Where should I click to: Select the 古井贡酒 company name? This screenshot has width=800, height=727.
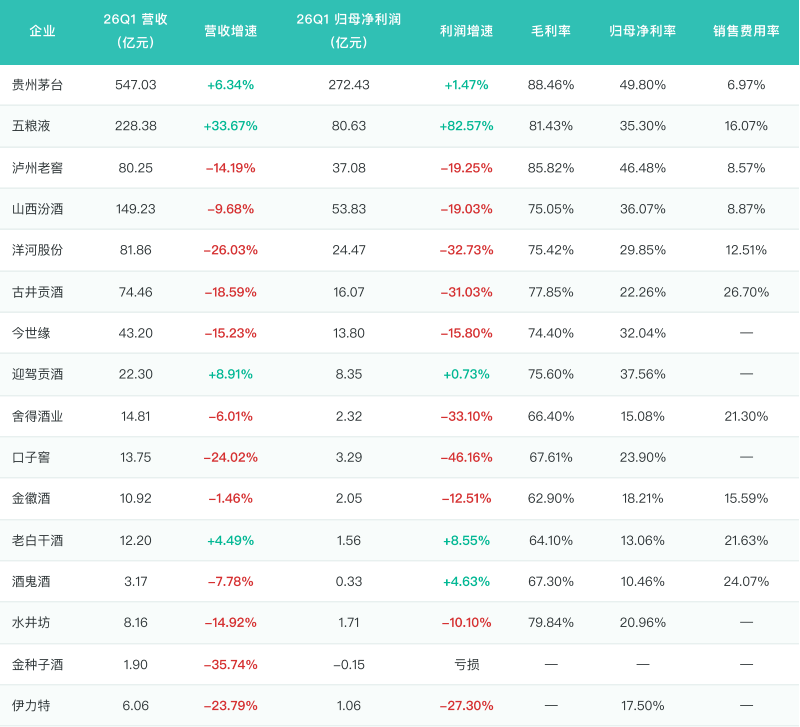(37, 292)
